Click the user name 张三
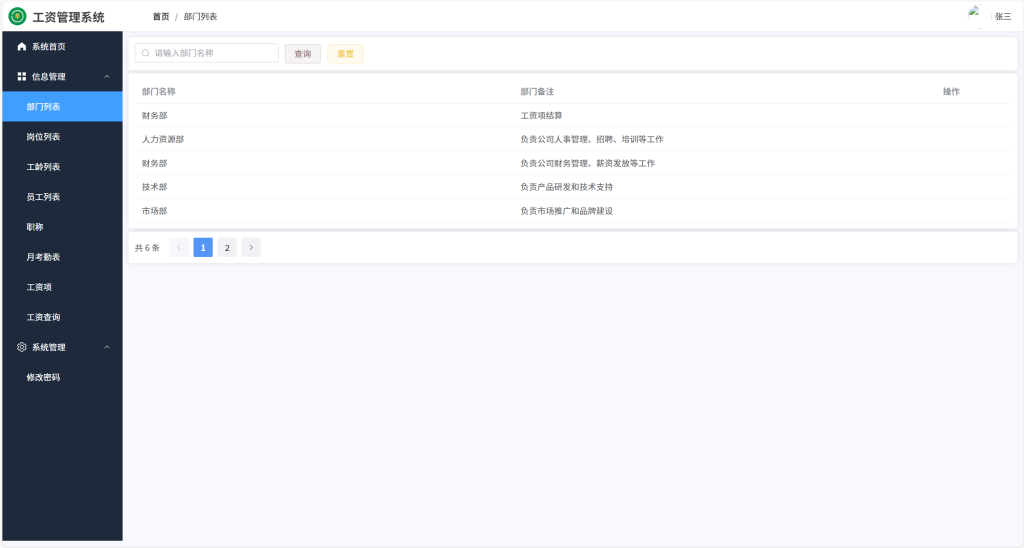The width and height of the screenshot is (1024, 548). (1003, 16)
